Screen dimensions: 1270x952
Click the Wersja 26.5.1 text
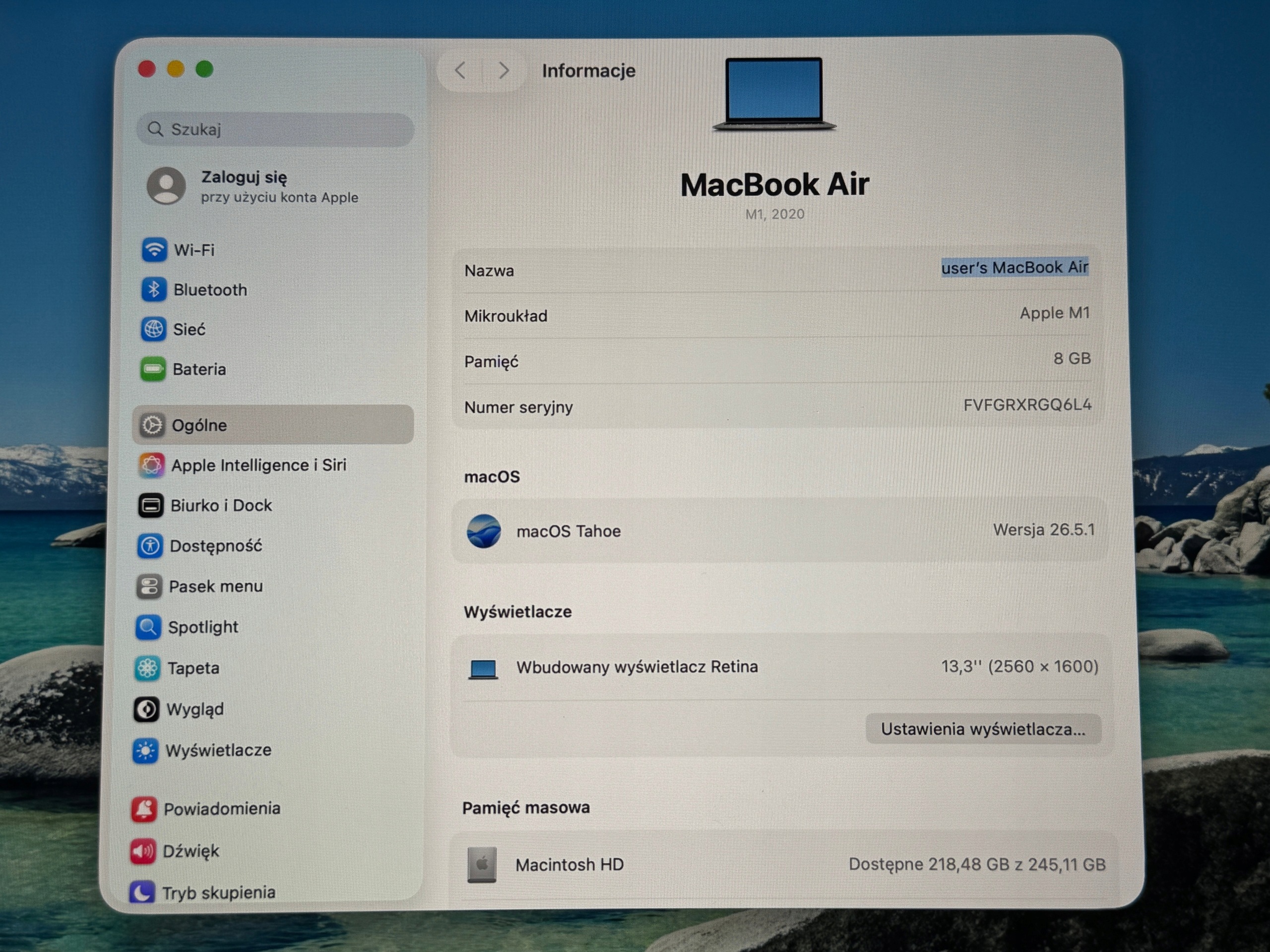(x=1044, y=529)
